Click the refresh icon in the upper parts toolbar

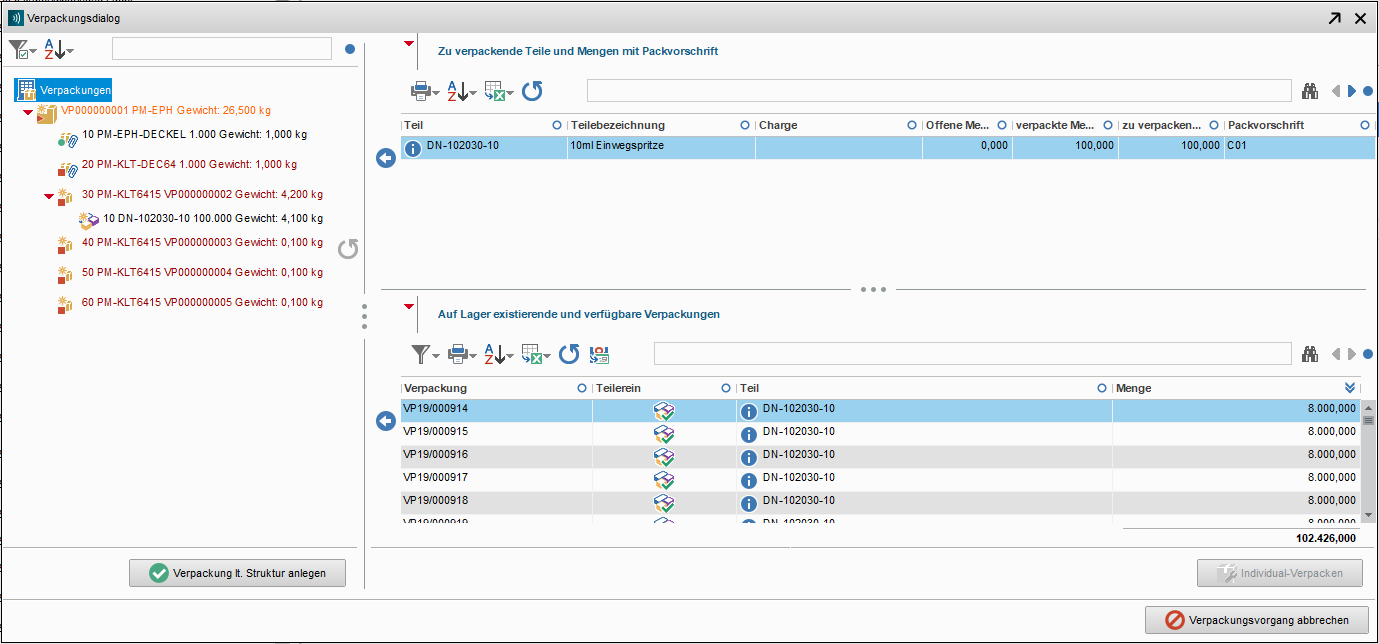pos(532,91)
